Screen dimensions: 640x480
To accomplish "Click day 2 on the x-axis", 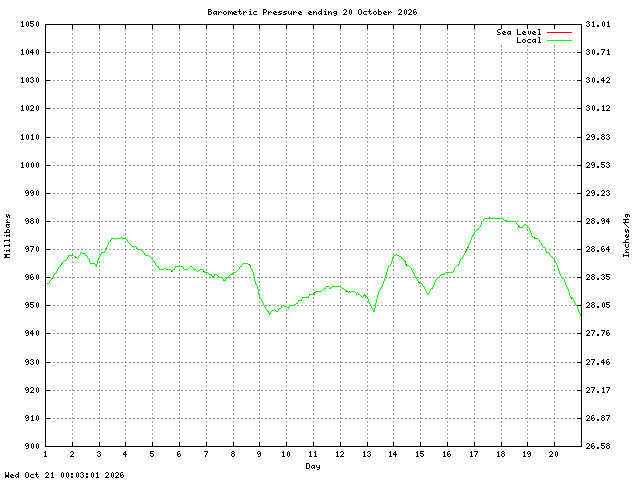I will [x=72, y=454].
